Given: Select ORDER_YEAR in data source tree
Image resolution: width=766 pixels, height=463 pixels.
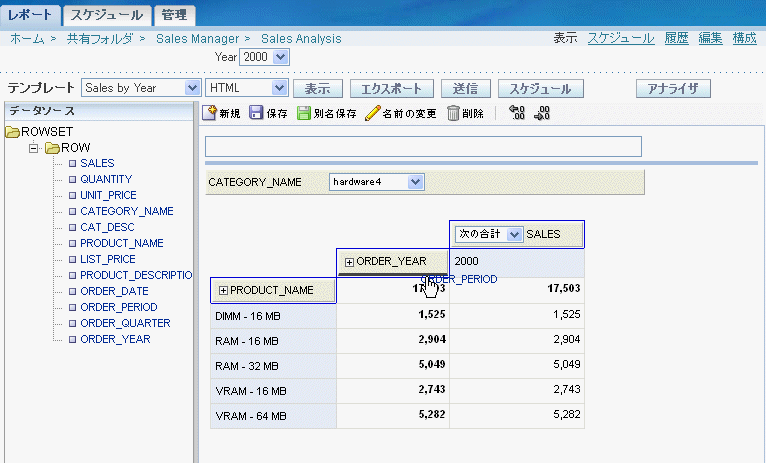Looking at the screenshot, I should [x=115, y=339].
